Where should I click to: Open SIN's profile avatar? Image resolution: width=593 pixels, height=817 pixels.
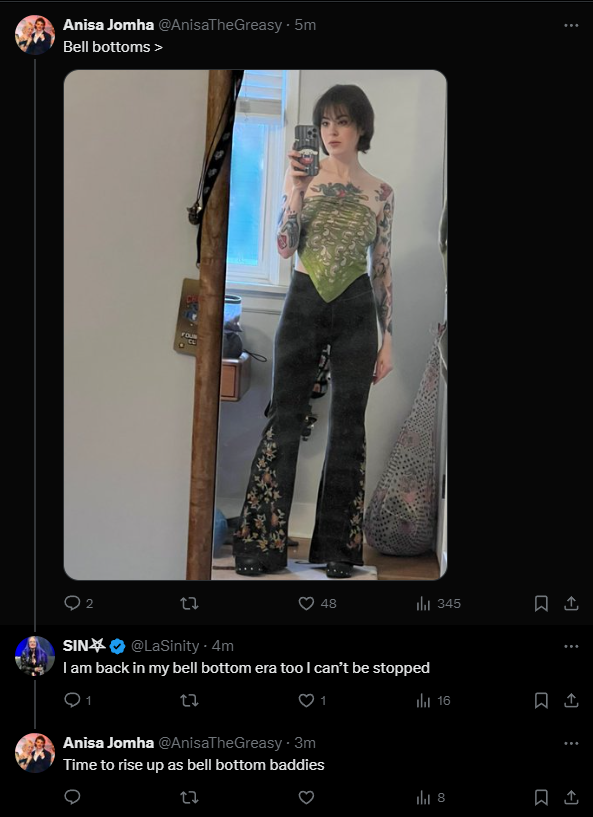(35, 655)
